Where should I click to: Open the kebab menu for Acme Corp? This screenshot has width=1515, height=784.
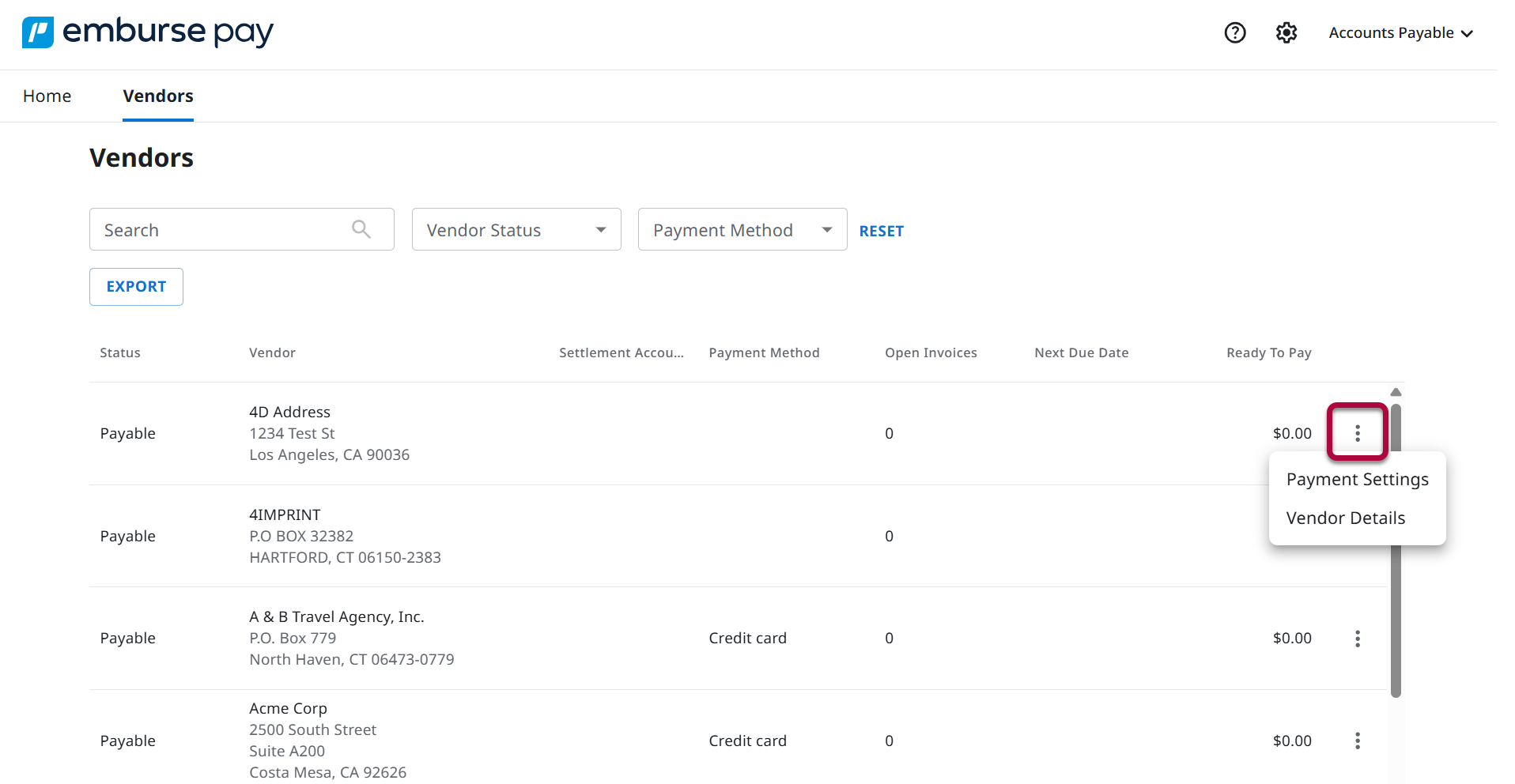(x=1357, y=741)
